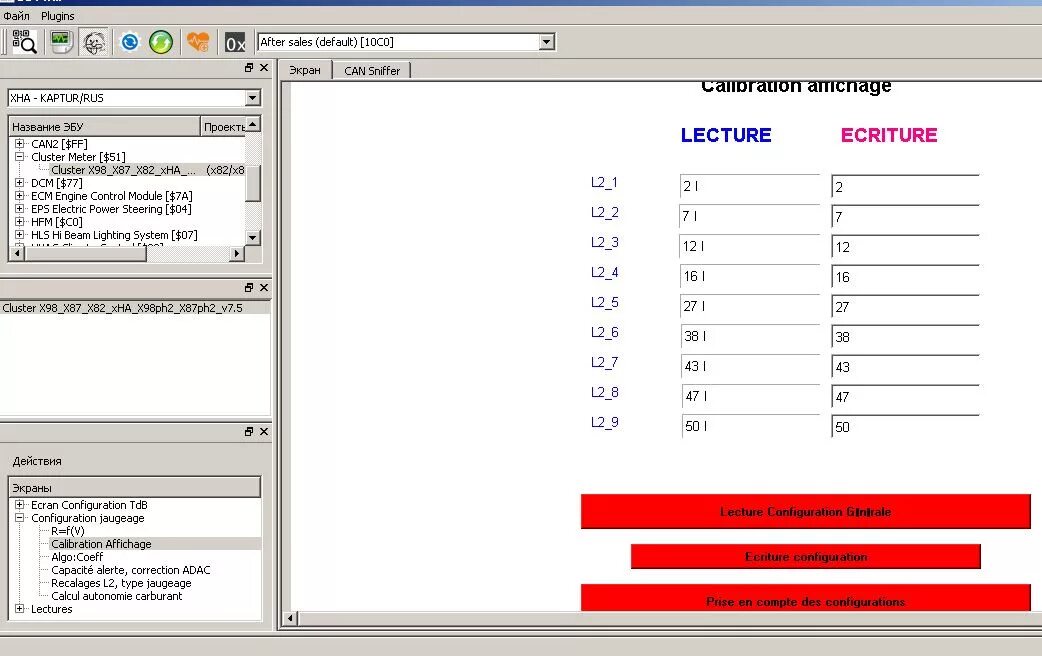Click the Lecture Configuration Générale button
Viewport: 1042px width, 656px height.
(805, 512)
